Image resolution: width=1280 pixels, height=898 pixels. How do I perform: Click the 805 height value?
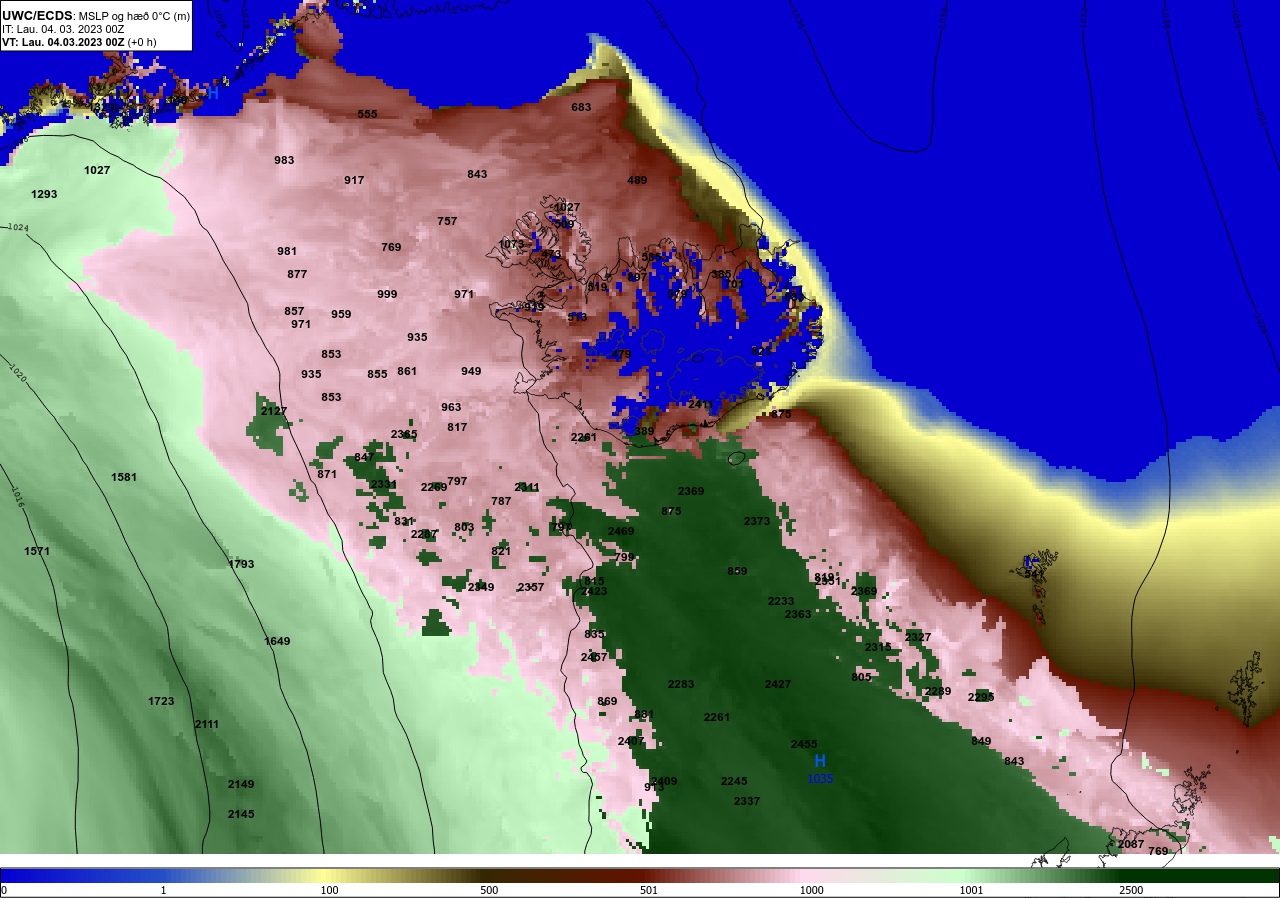861,677
